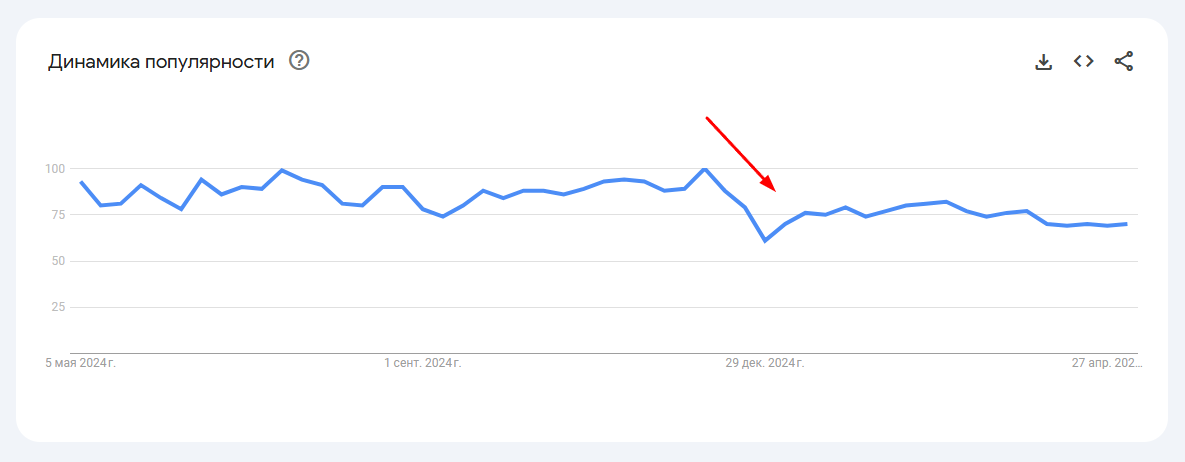
Task: Click the last data point of the line
Action: click(x=1127, y=224)
